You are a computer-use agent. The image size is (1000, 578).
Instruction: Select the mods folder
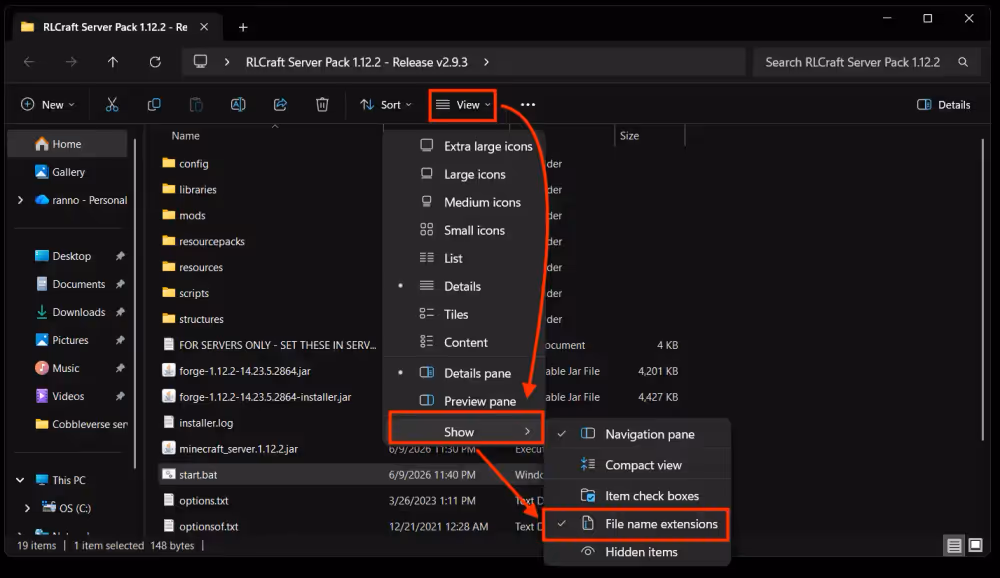(x=192, y=216)
